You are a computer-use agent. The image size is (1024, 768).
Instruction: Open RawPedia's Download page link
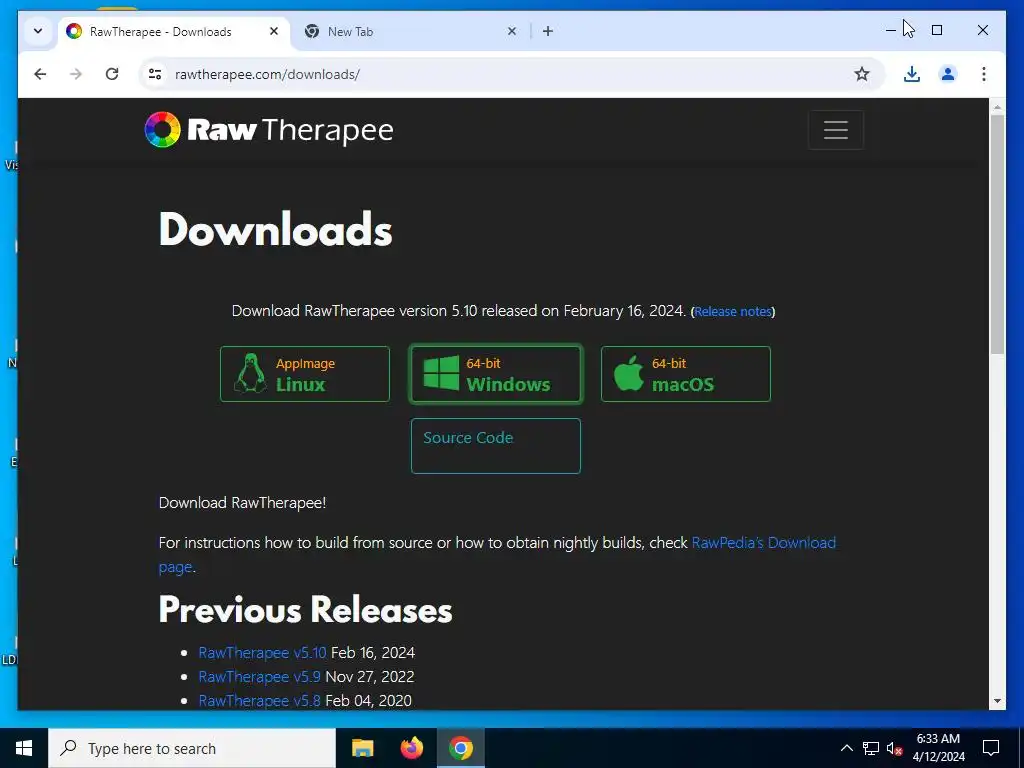click(497, 554)
